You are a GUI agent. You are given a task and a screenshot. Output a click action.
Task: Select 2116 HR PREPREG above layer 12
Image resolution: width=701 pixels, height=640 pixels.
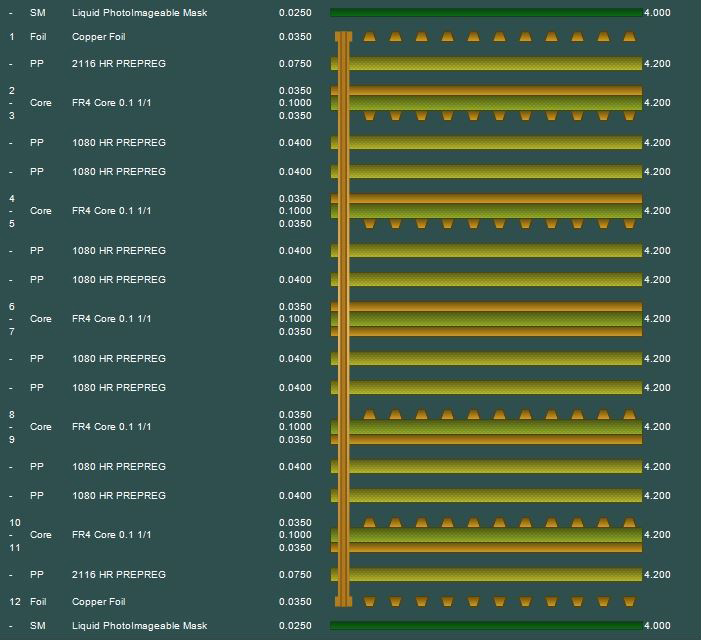click(119, 575)
